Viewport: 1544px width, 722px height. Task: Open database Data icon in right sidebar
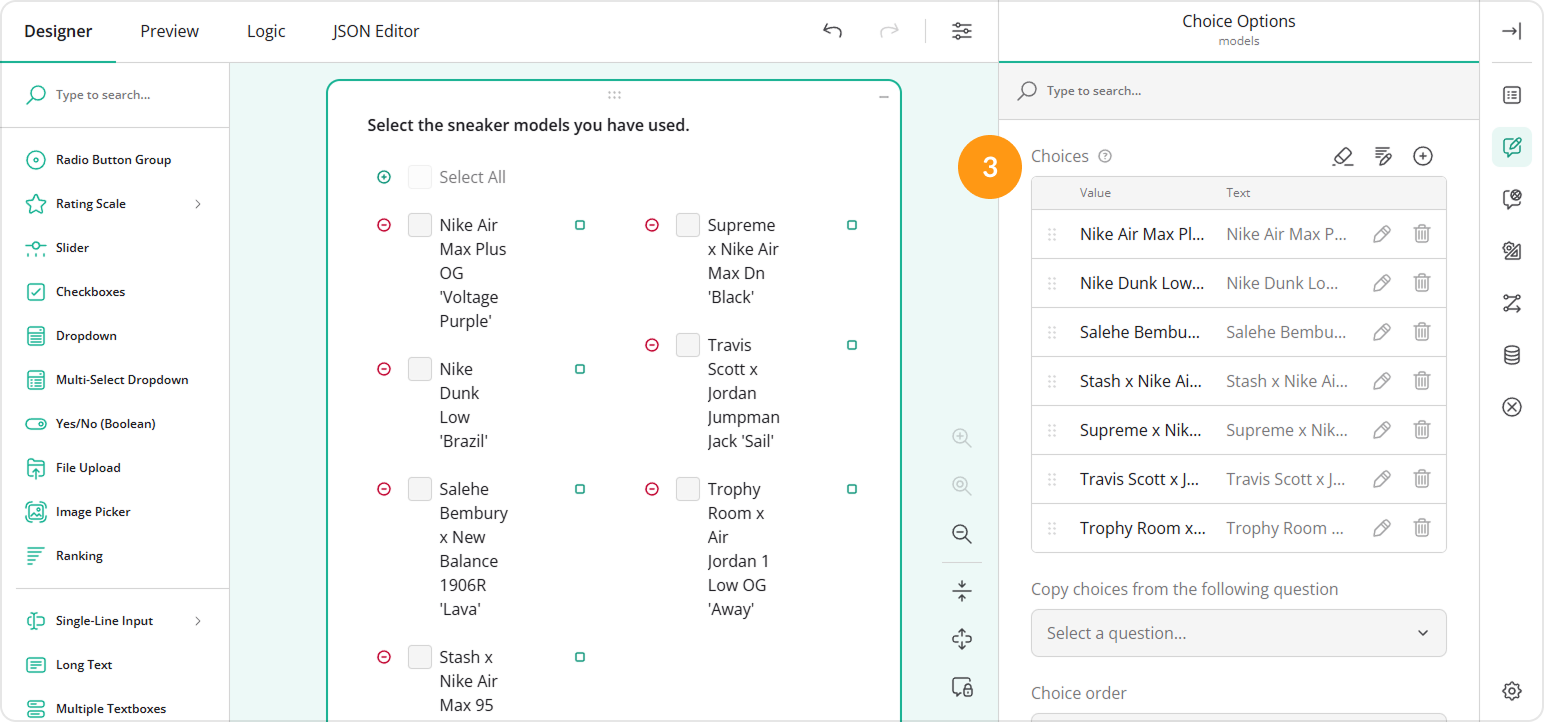pos(1512,355)
